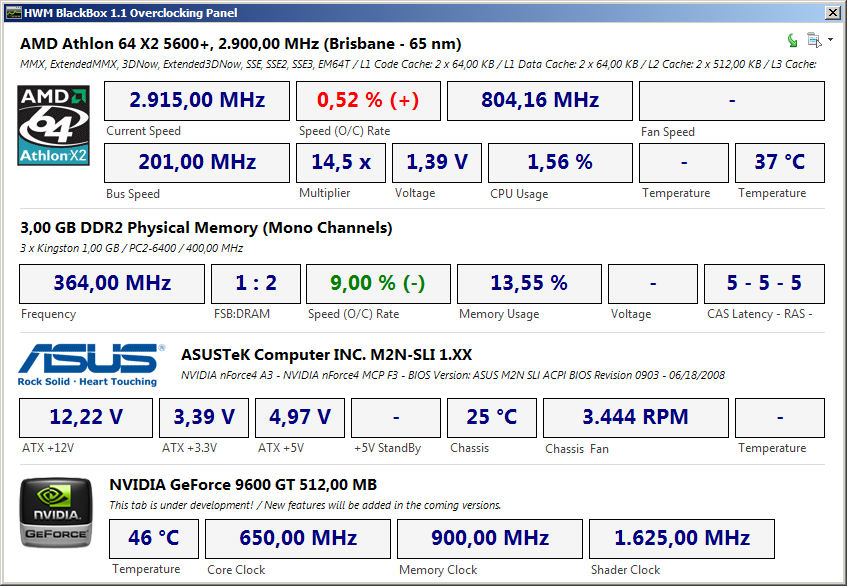Click the 364,00 MHz memory frequency value
This screenshot has height=586, width=847.
point(112,284)
